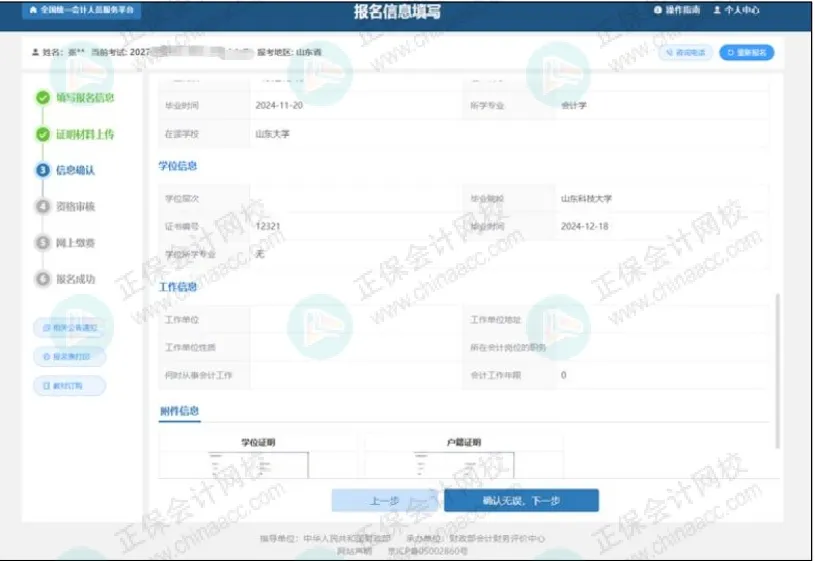Select step 6 circle icon for 报名成功
Screen dimensions: 815x561
(43, 279)
